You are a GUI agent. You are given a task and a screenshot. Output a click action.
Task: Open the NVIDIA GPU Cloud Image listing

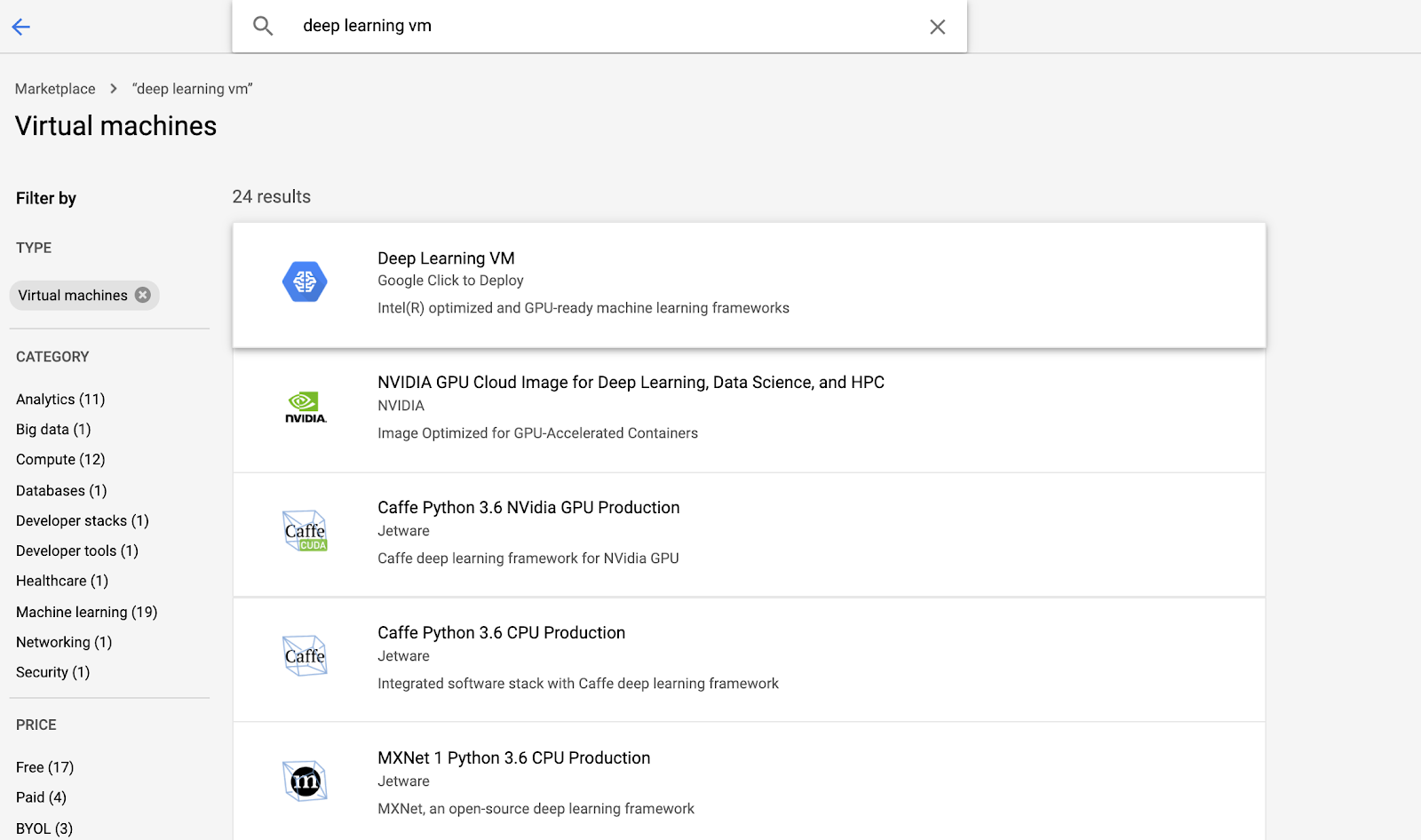(631, 383)
